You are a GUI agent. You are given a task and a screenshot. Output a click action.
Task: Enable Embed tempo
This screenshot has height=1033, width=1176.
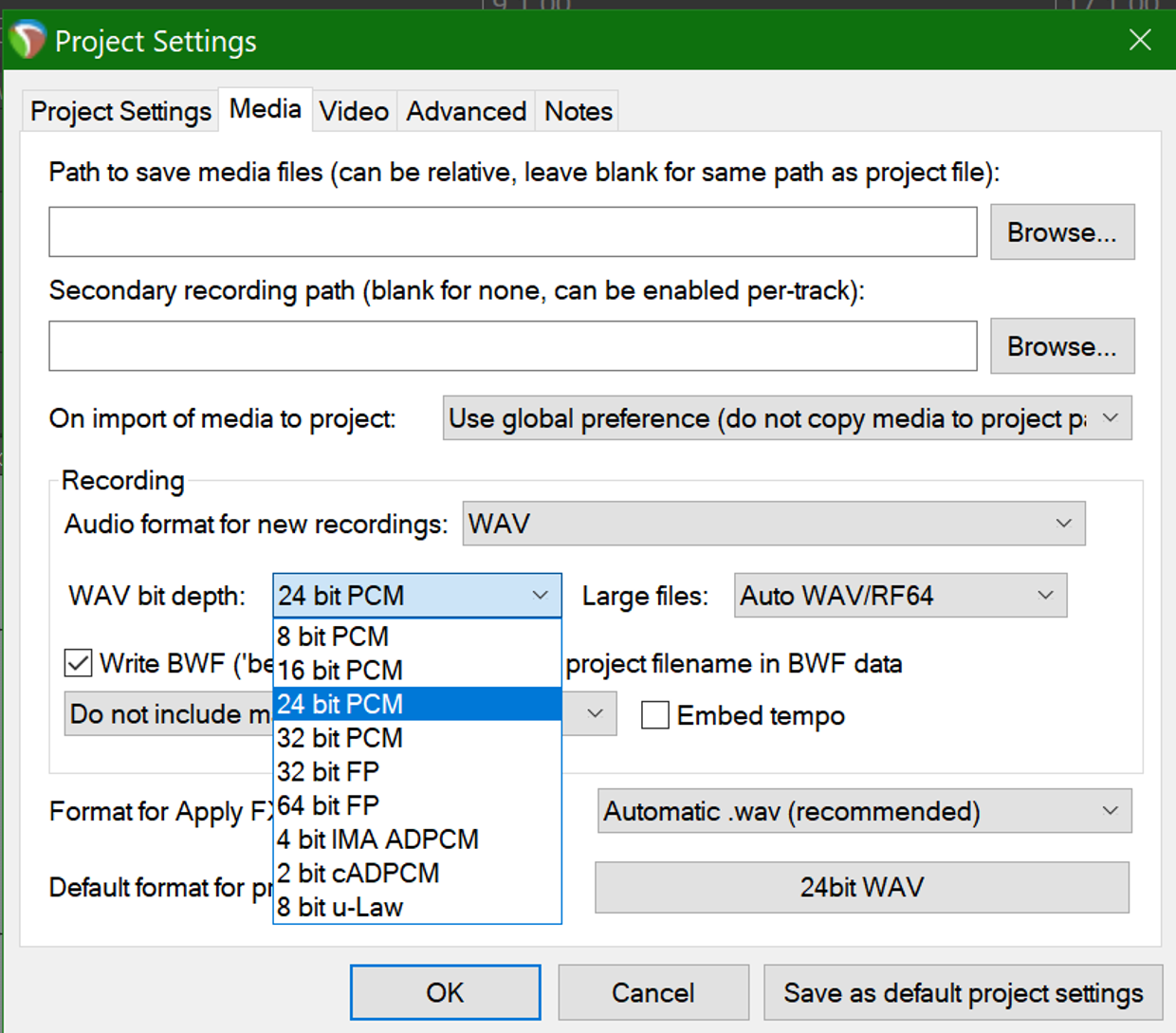click(654, 714)
